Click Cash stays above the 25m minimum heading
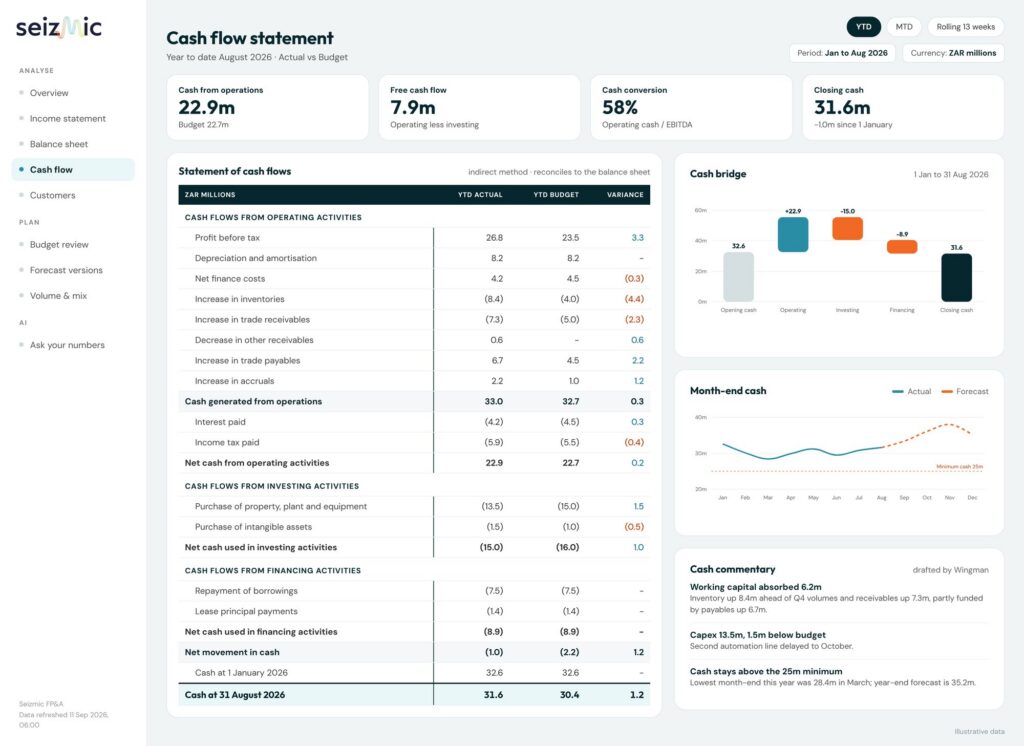 pyautogui.click(x=766, y=671)
